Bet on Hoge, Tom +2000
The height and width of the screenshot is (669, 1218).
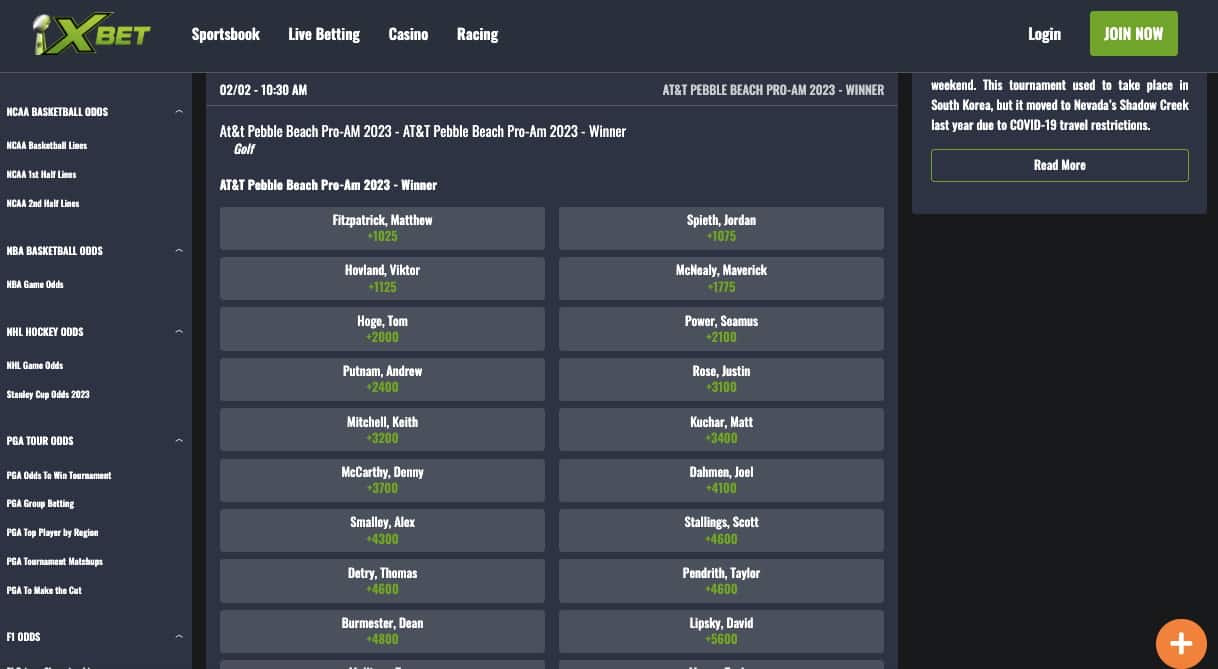[x=382, y=329]
